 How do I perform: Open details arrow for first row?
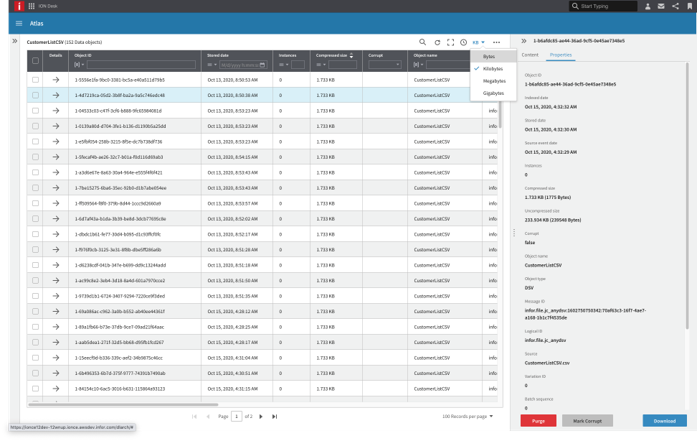56,80
